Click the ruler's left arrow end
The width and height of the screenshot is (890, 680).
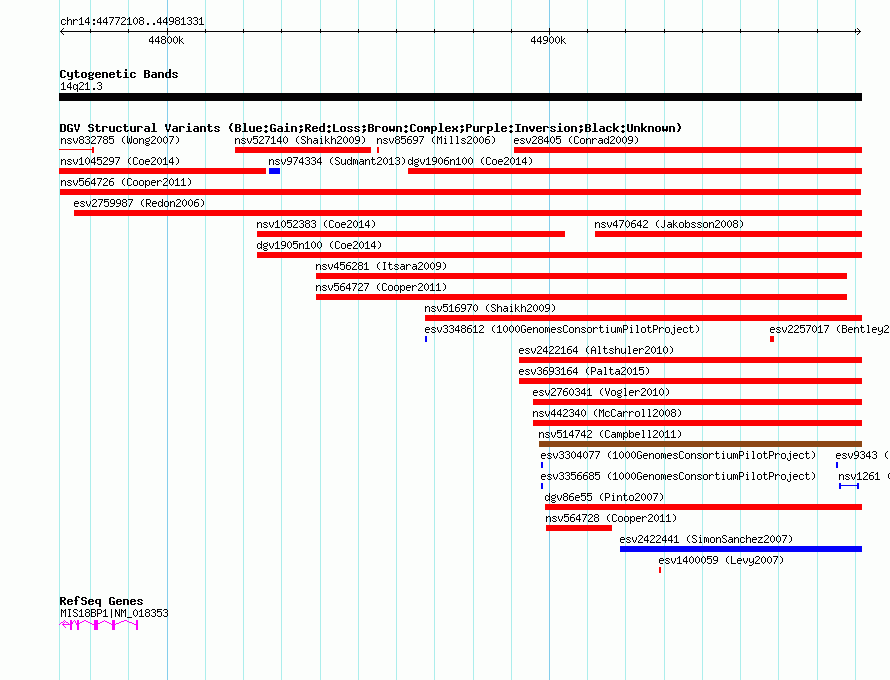click(x=62, y=32)
